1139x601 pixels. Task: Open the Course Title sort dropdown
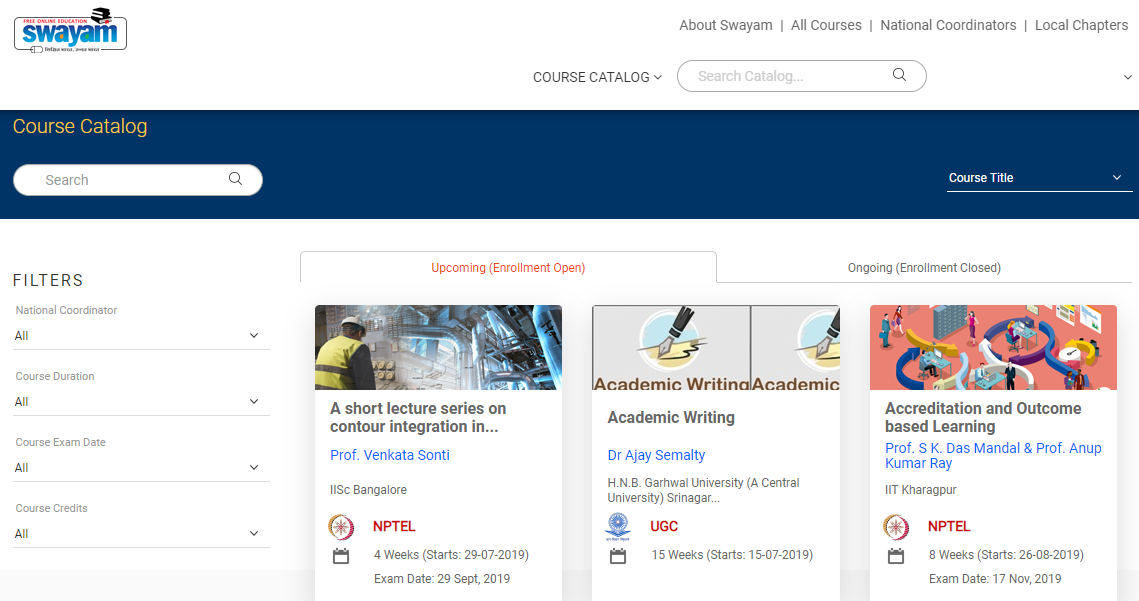coord(1037,178)
